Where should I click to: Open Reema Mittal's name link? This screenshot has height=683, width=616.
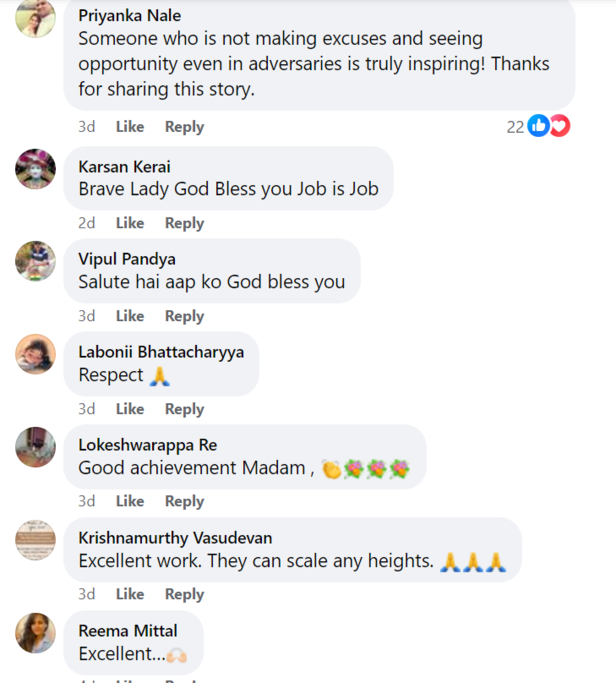click(x=128, y=631)
